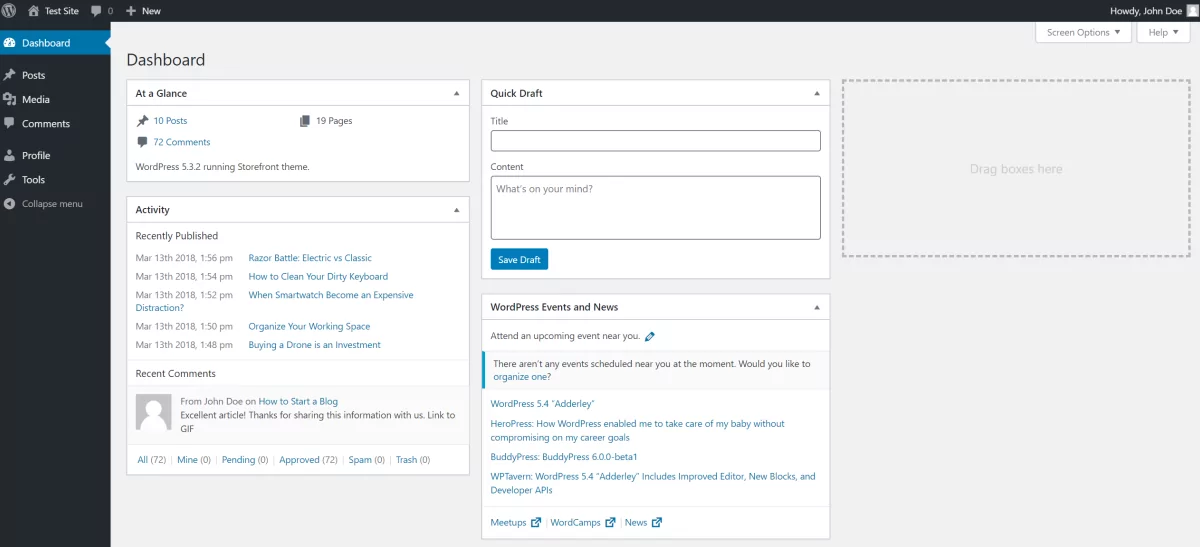Open BuddyPress 6.0.0-beta1 news link
1200x547 pixels.
click(x=564, y=457)
